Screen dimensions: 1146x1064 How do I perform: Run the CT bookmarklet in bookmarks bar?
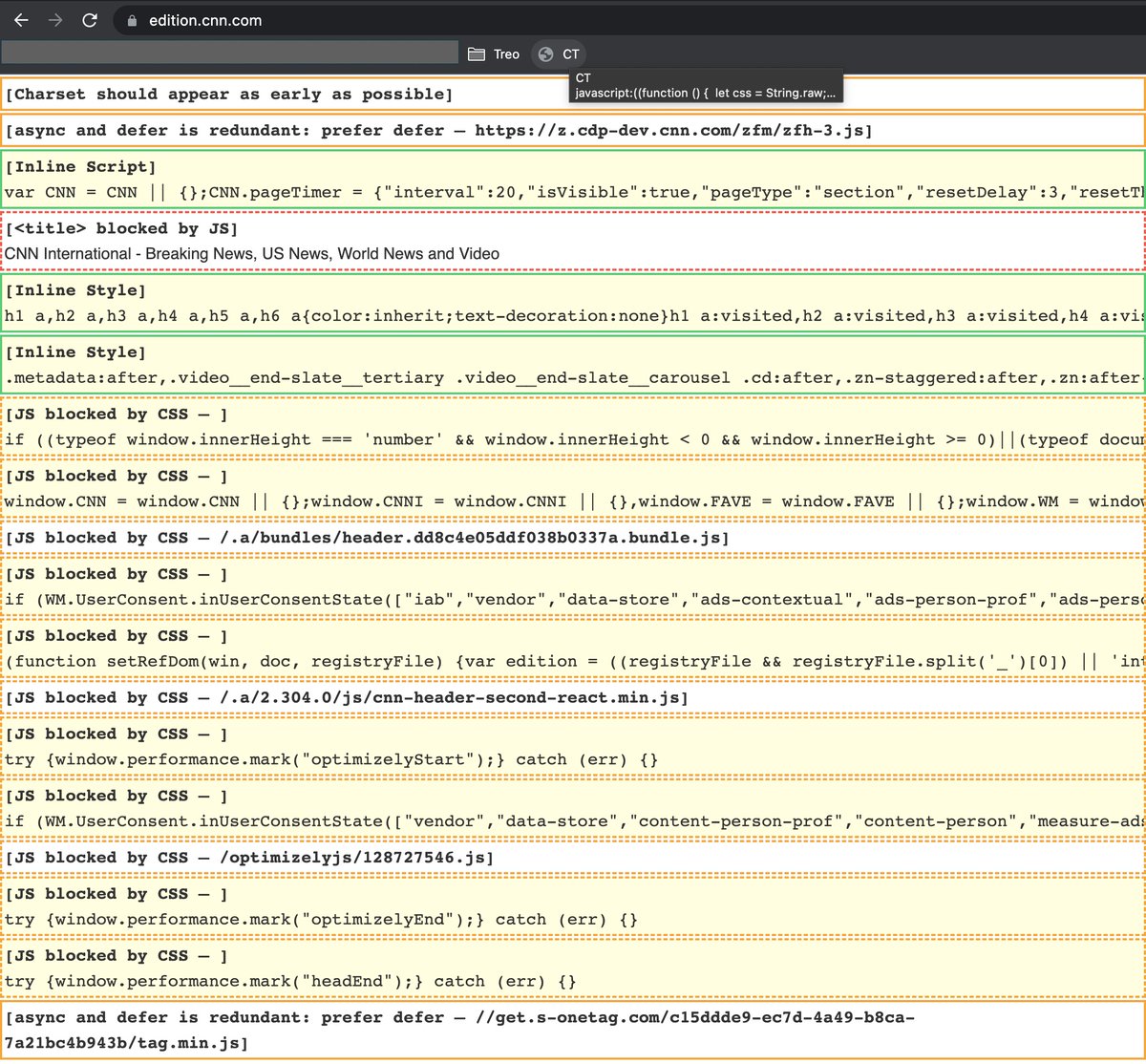[559, 54]
